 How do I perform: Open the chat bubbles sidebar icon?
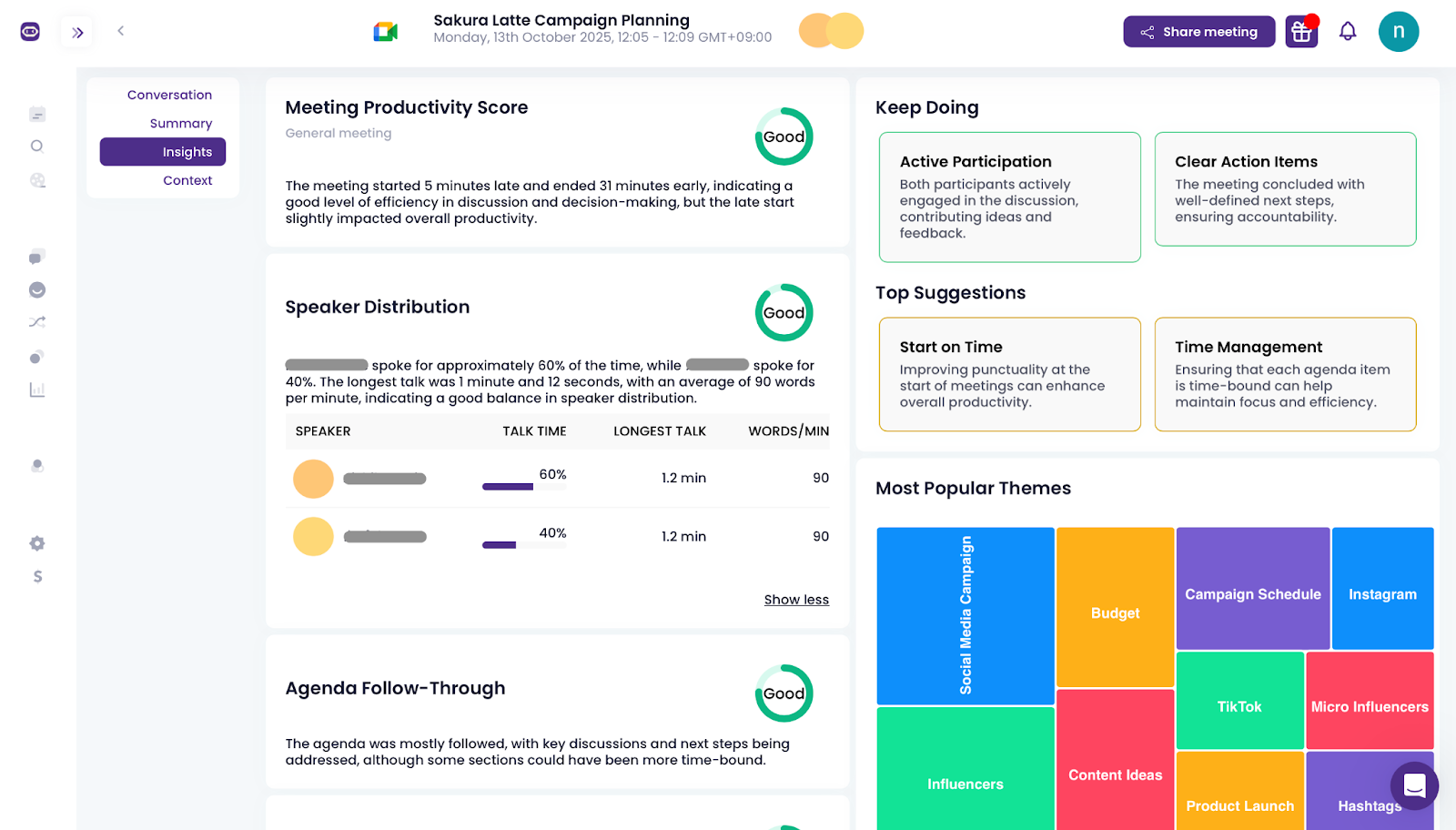coord(37,258)
